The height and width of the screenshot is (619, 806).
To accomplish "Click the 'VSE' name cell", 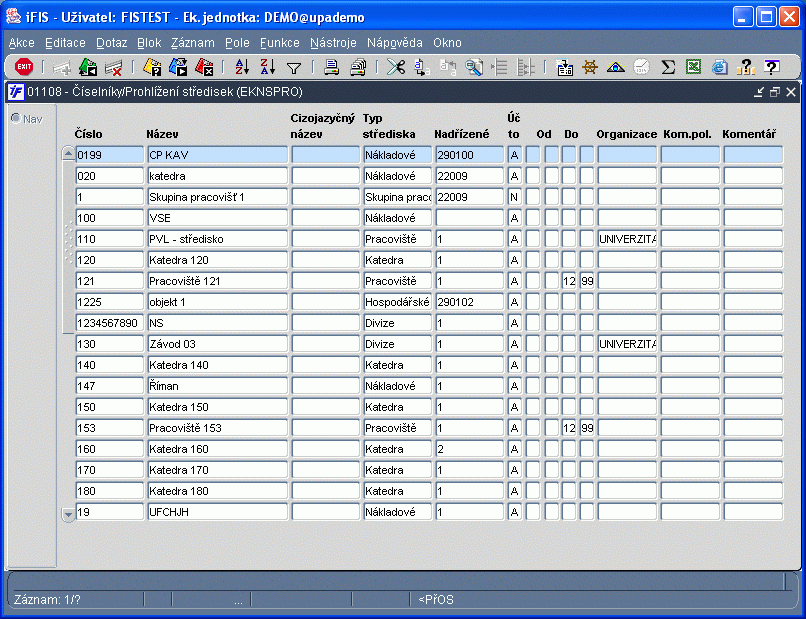I will pyautogui.click(x=217, y=218).
